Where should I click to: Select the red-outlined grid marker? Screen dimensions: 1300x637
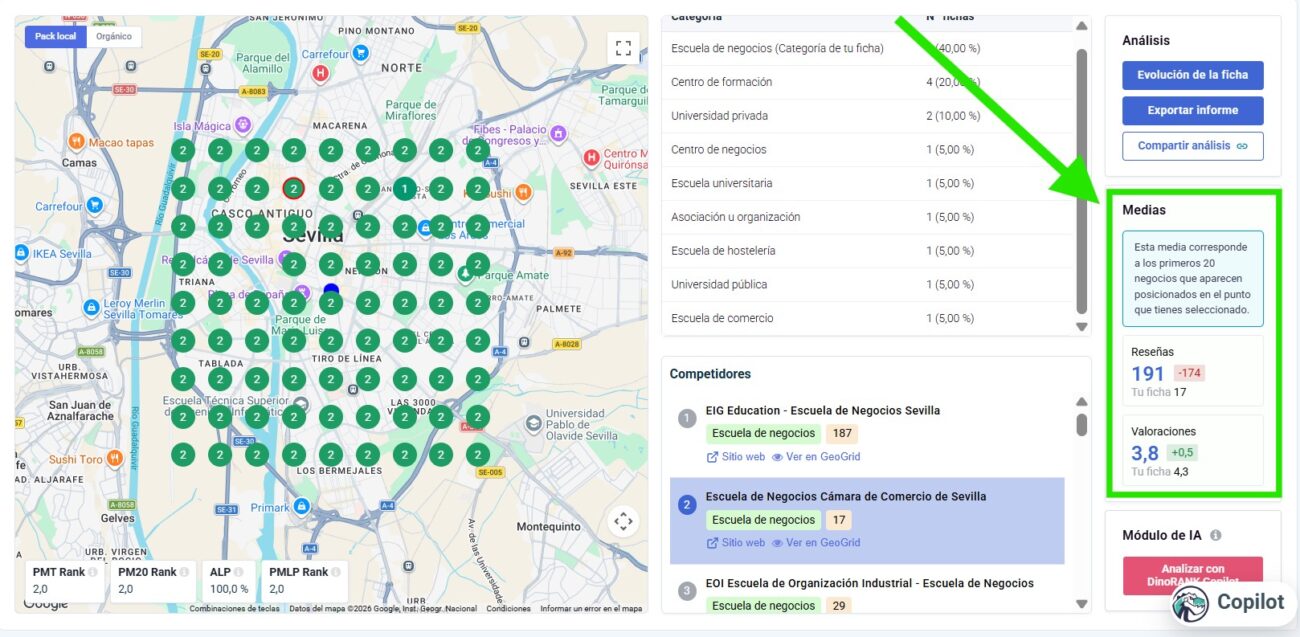[293, 188]
